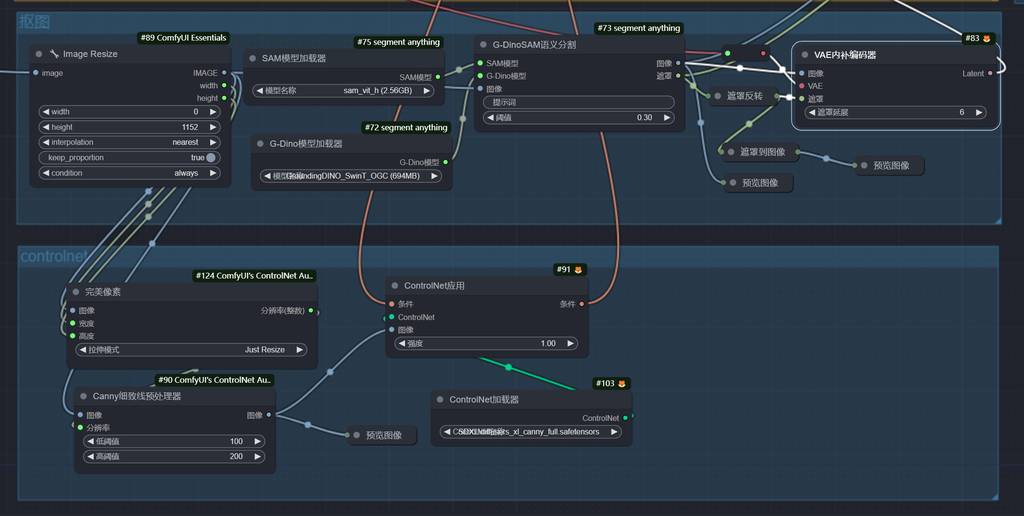Image resolution: width=1024 pixels, height=516 pixels.
Task: Click the 提示词 prompt text field
Action: (578, 102)
